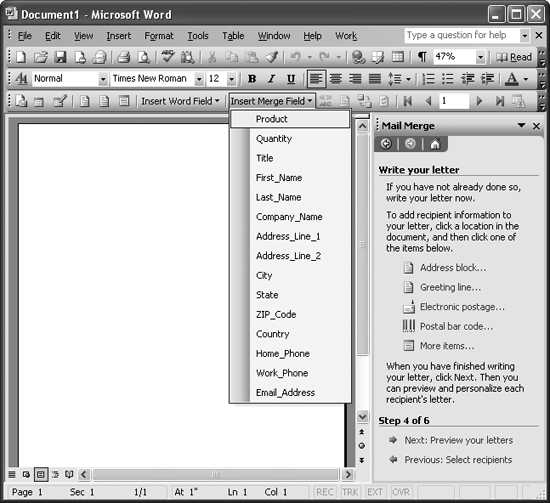This screenshot has width=550, height=503.
Task: Decrease paragraph indent
Action: (x=468, y=79)
